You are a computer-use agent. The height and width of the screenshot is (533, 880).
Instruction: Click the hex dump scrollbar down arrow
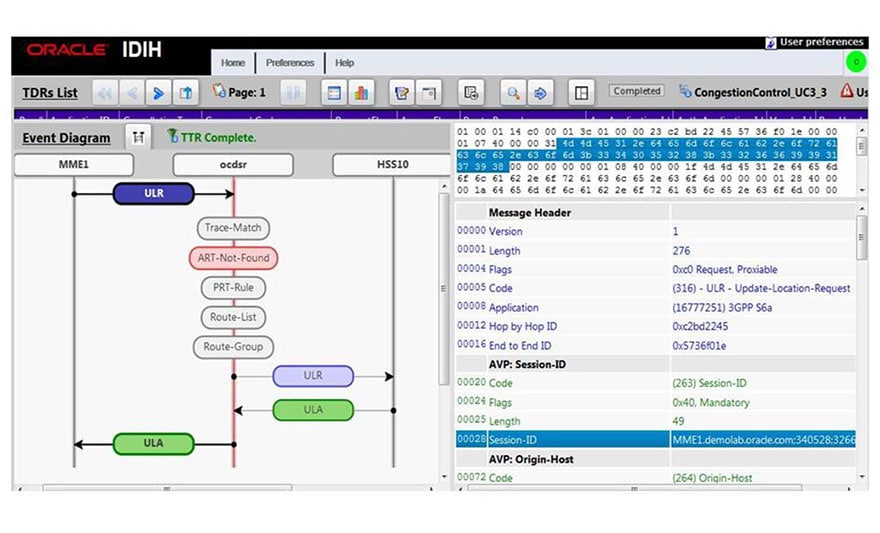[x=862, y=190]
